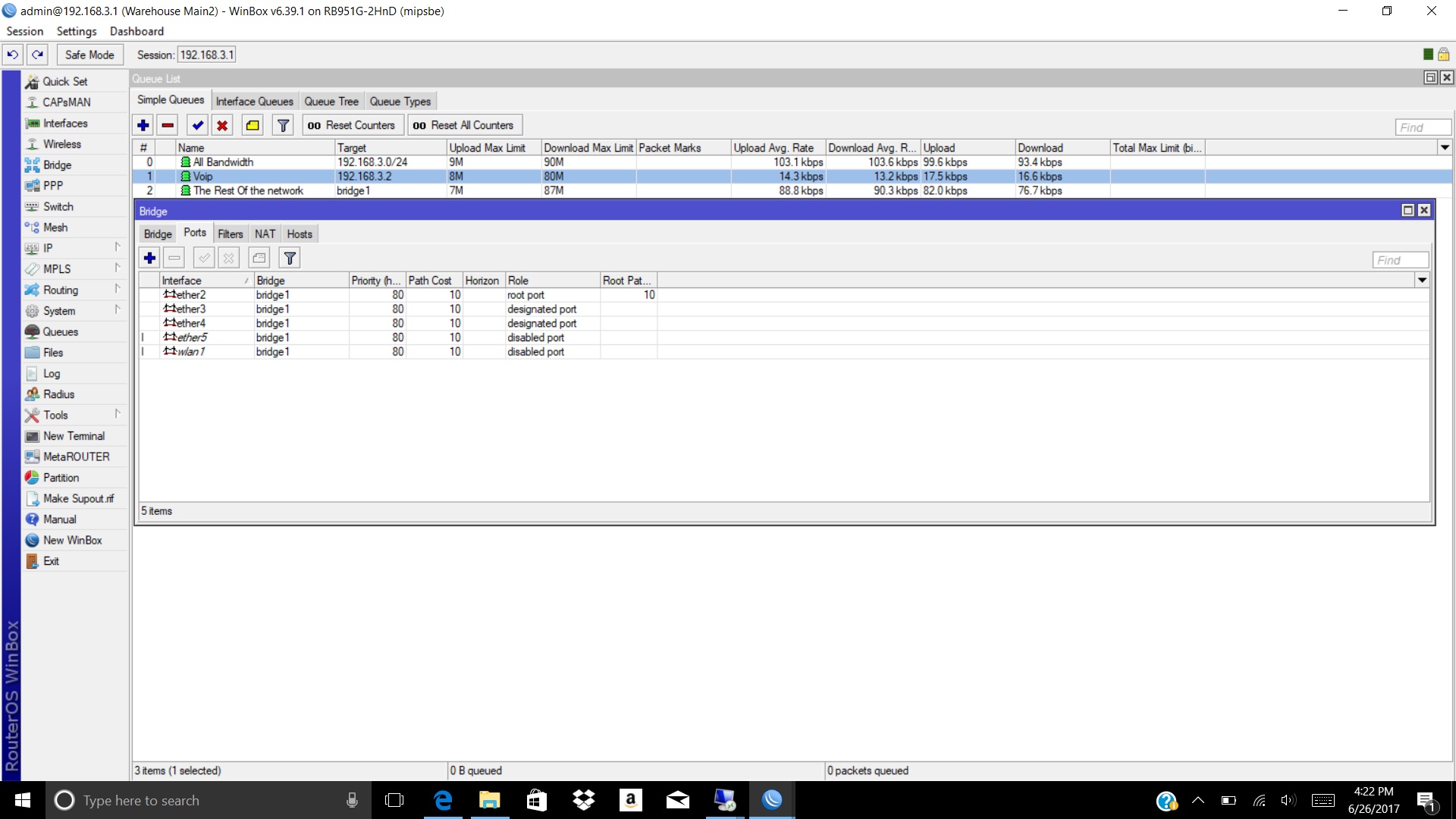Open the Session menu

(x=25, y=31)
